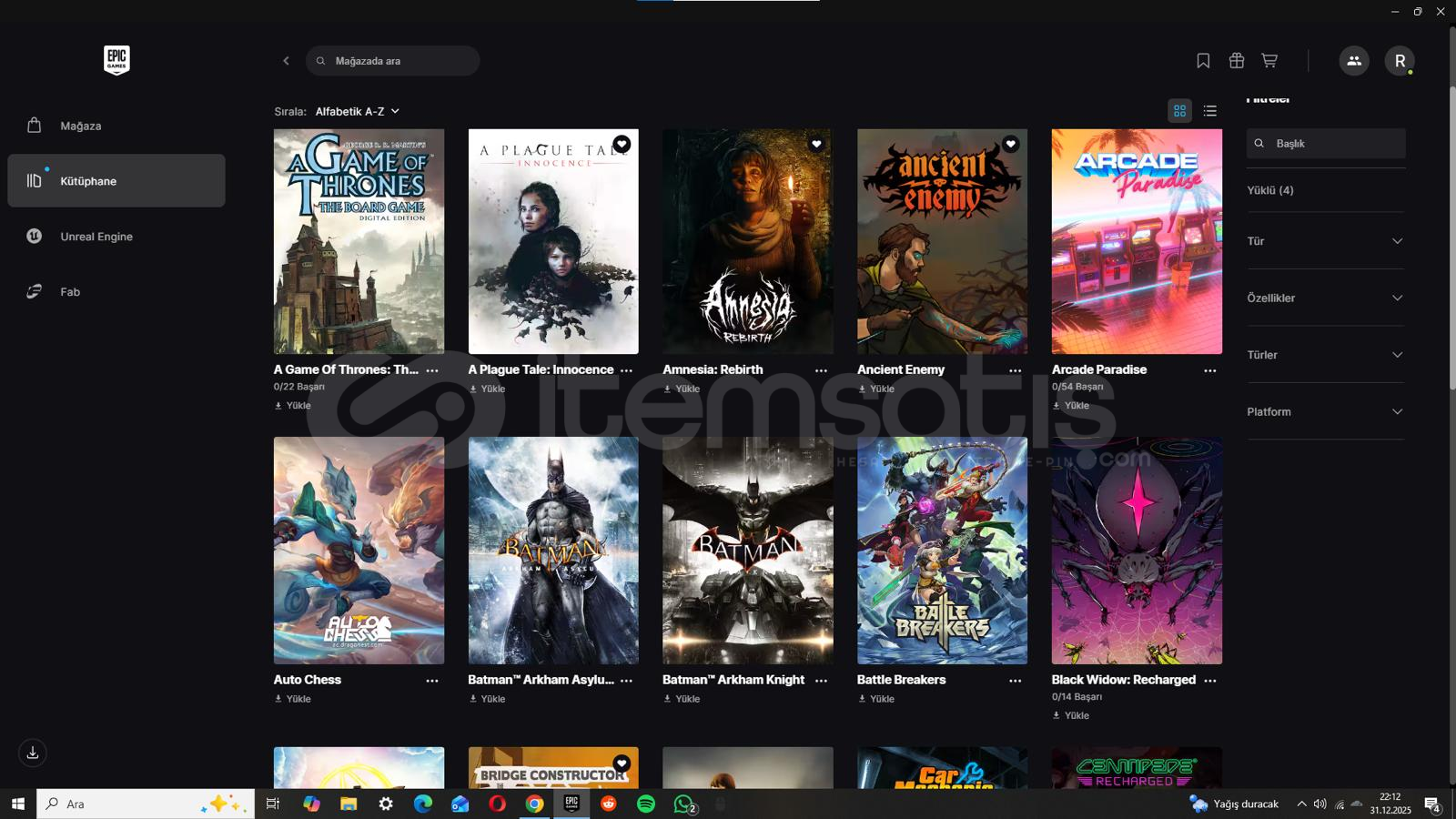1456x819 pixels.
Task: Open Google Chrome from the taskbar
Action: [x=534, y=804]
